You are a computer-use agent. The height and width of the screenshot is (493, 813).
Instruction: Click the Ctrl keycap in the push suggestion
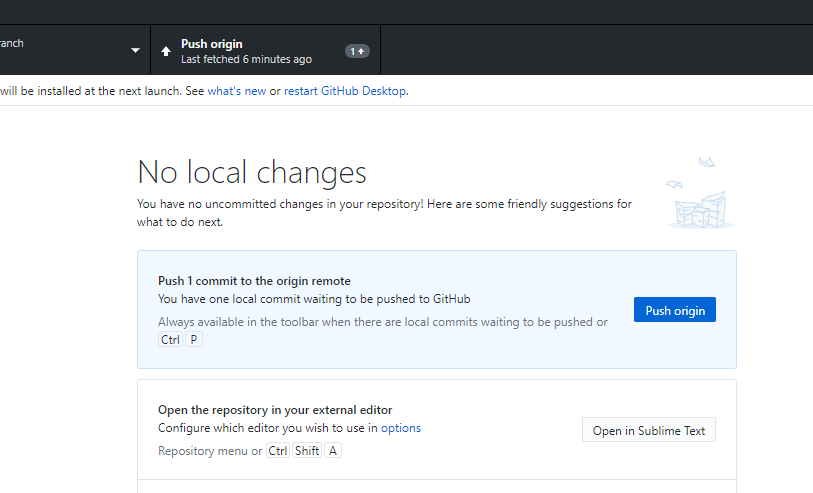pyautogui.click(x=170, y=340)
